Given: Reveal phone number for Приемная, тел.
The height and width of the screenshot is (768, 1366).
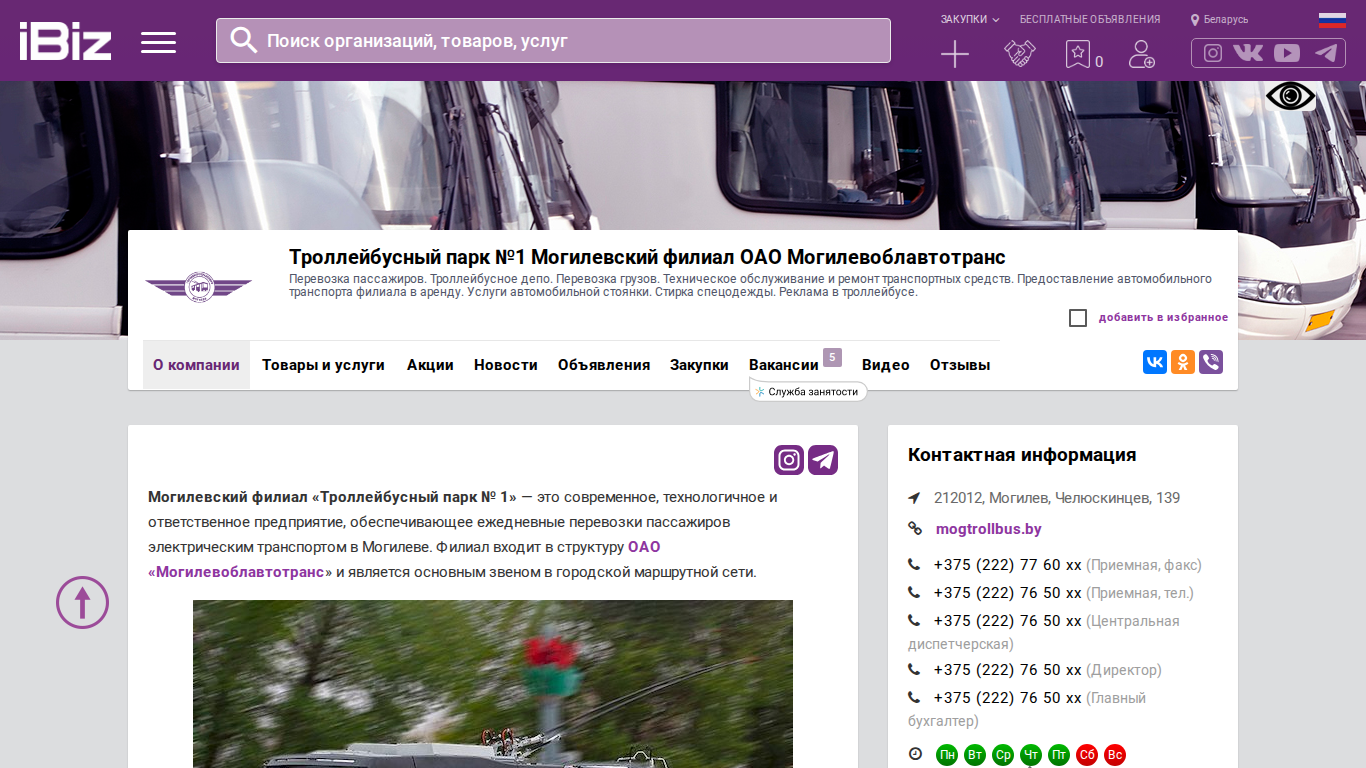Looking at the screenshot, I should click(1008, 593).
